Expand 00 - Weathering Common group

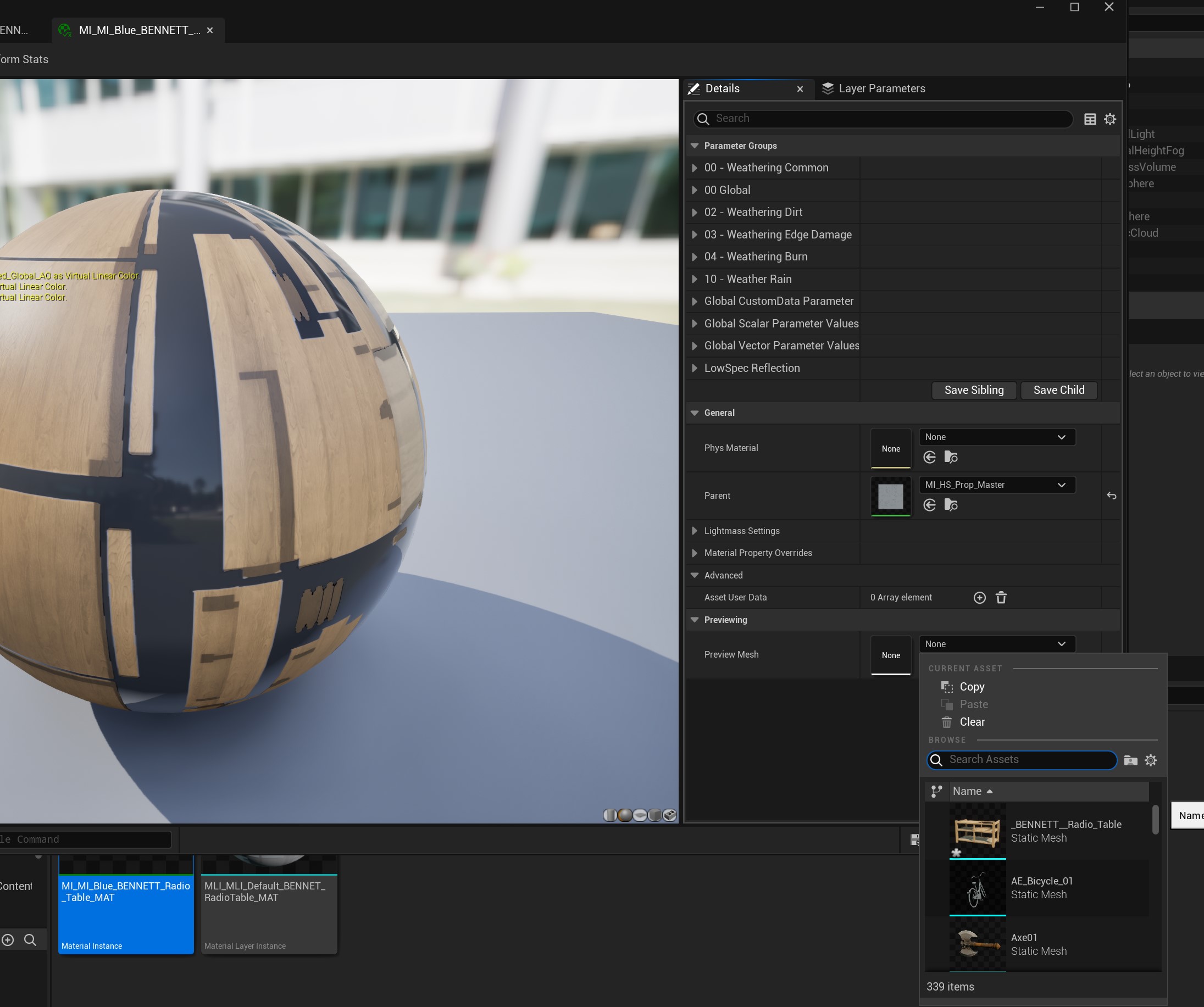(x=694, y=168)
